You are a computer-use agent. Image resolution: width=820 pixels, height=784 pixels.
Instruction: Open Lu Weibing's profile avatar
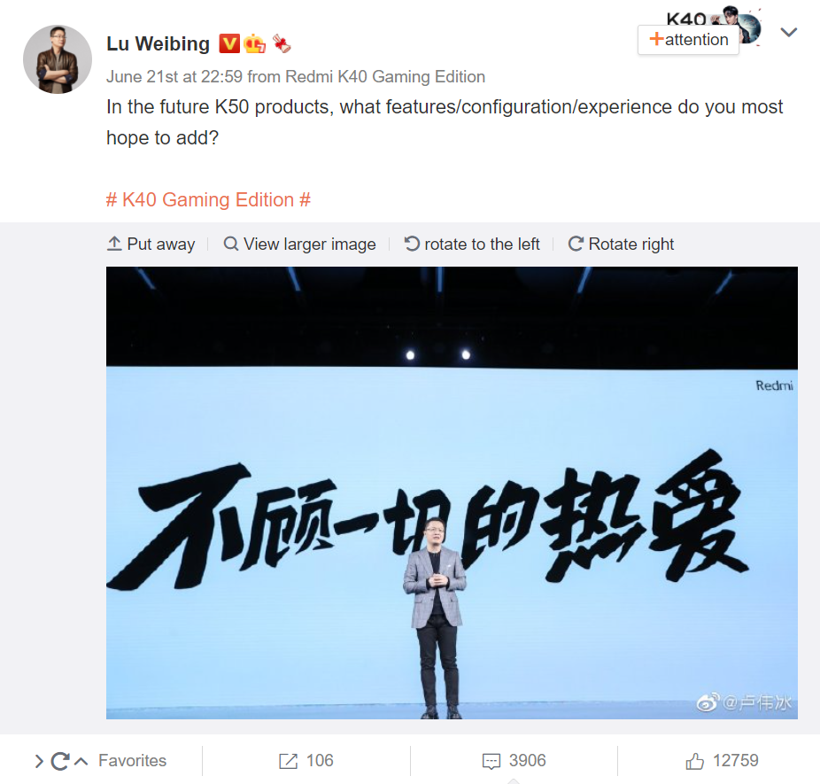point(58,59)
